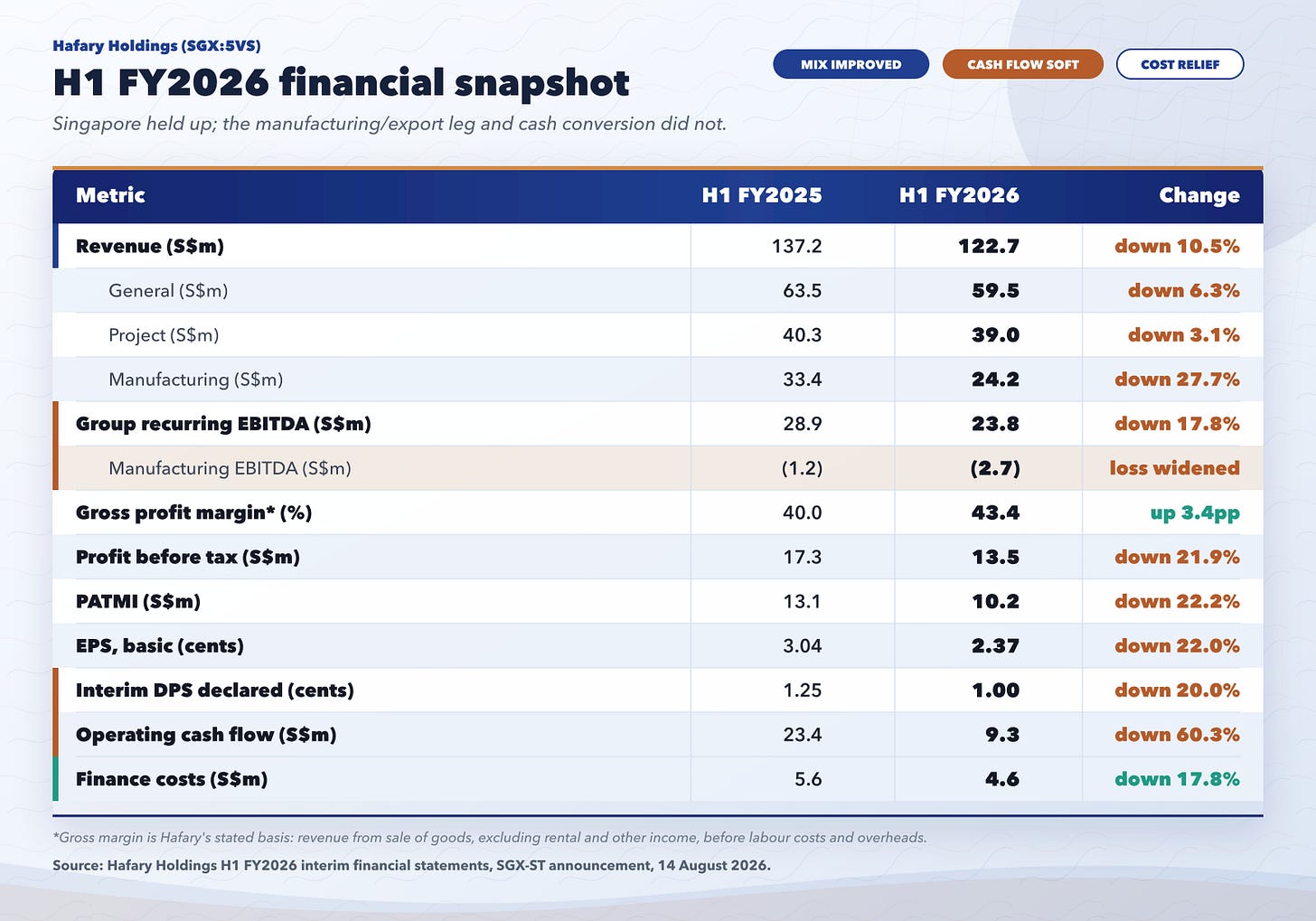Viewport: 1316px width, 921px height.
Task: Click the 'Finance costs (S$m)' row label
Action: pyautogui.click(x=172, y=778)
